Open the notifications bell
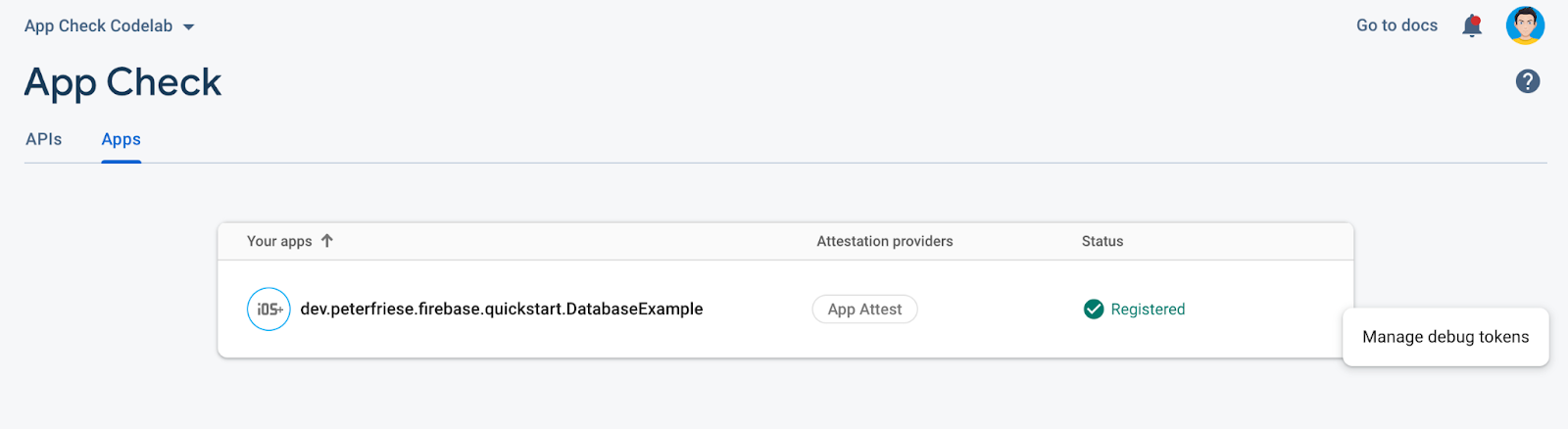 pos(1471,26)
